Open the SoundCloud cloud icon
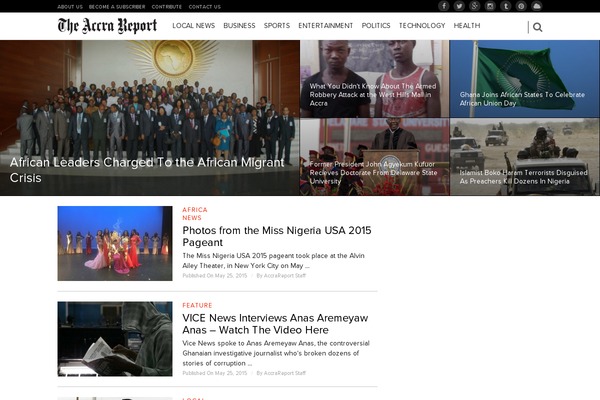 pyautogui.click(x=537, y=6)
